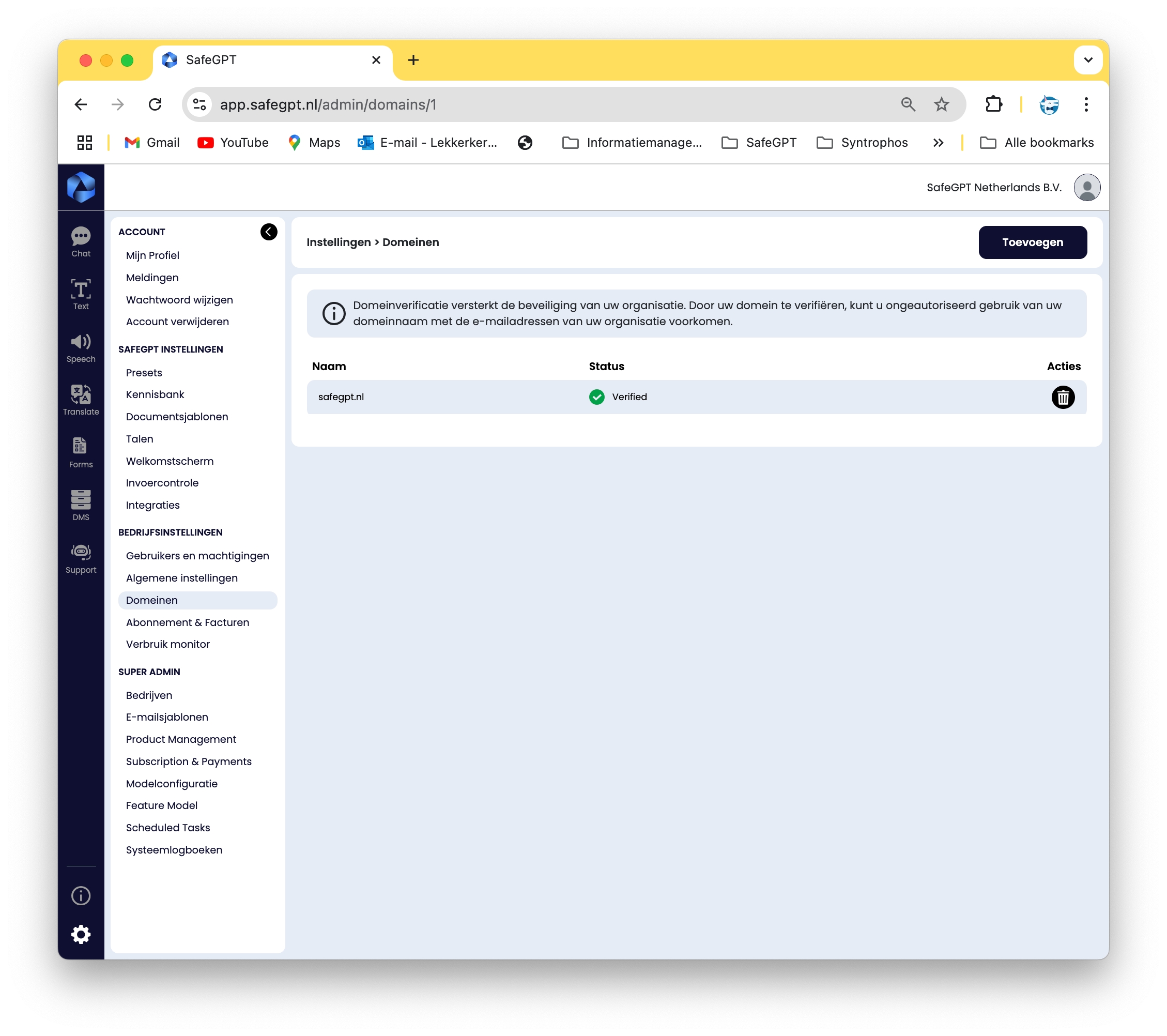
Task: Click the info icon in dark sidebar
Action: [x=81, y=895]
